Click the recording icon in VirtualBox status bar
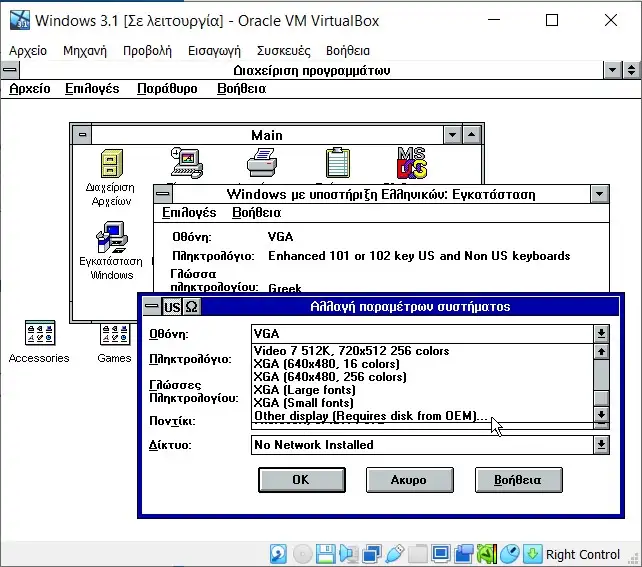 (x=463, y=554)
